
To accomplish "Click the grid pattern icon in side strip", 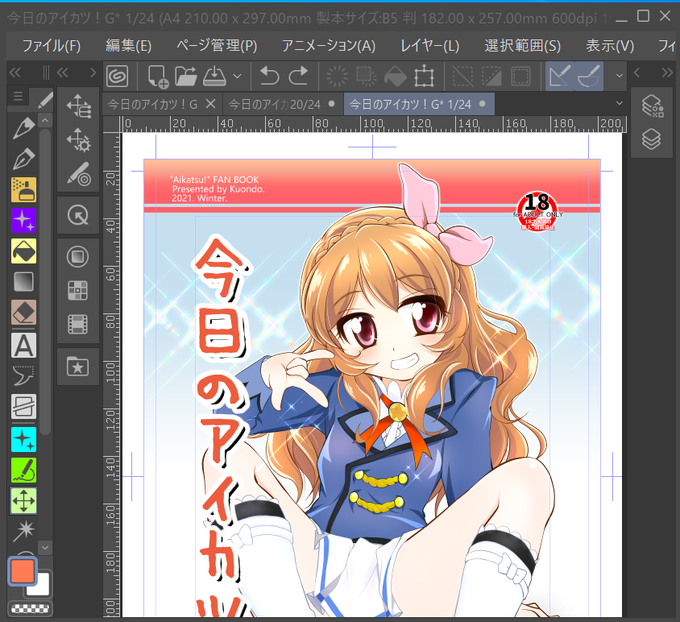I will point(78,291).
